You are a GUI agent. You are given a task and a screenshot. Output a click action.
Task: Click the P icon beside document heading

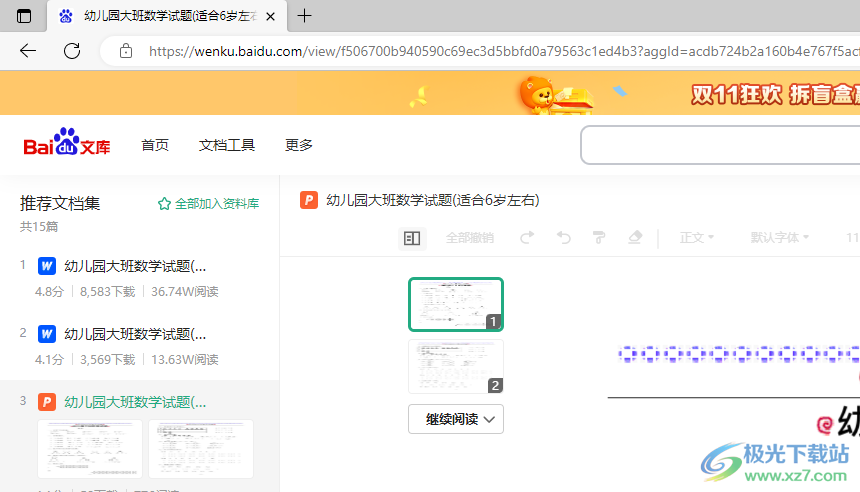pos(309,200)
